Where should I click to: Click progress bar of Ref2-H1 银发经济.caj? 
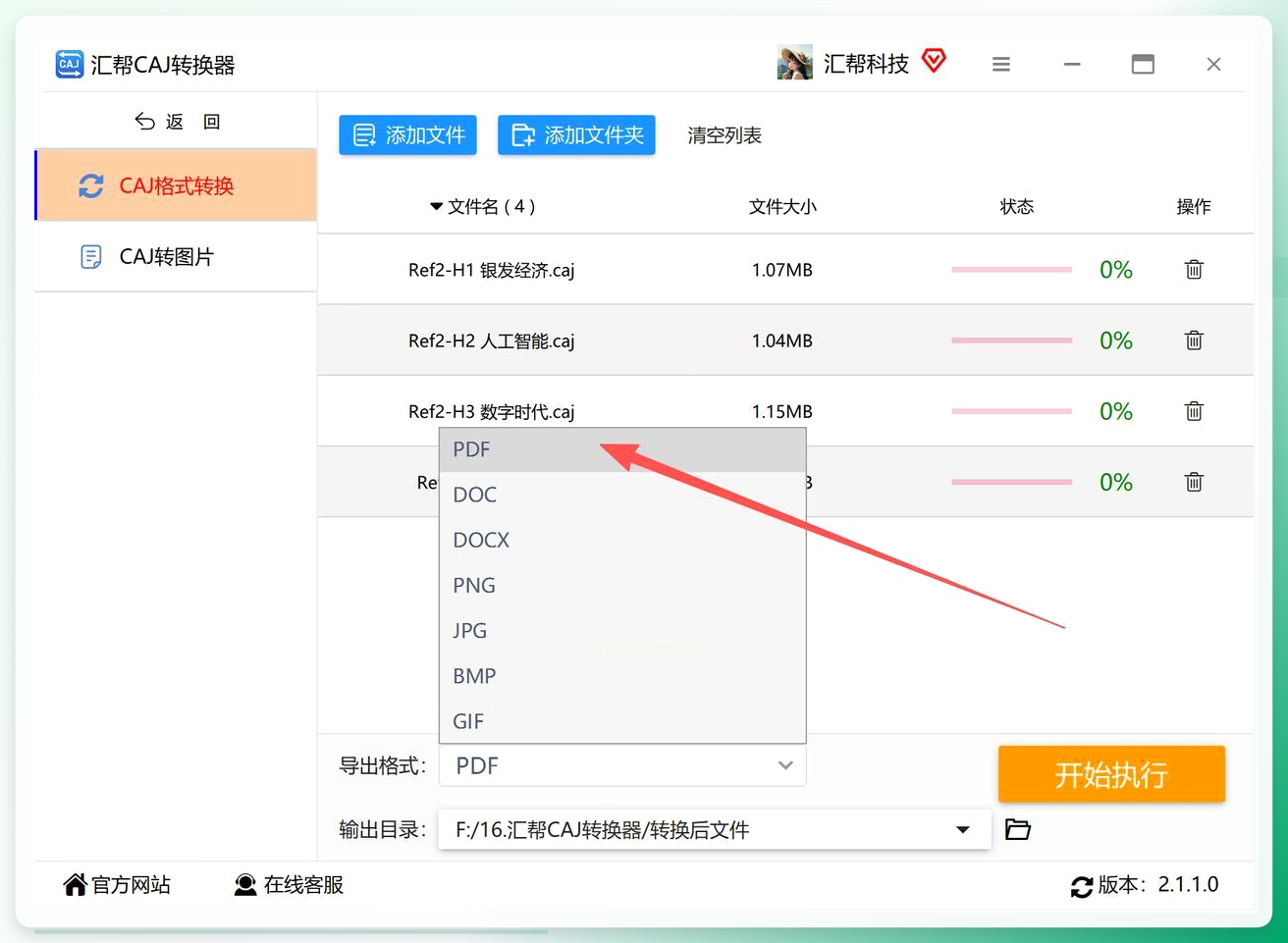(1011, 270)
